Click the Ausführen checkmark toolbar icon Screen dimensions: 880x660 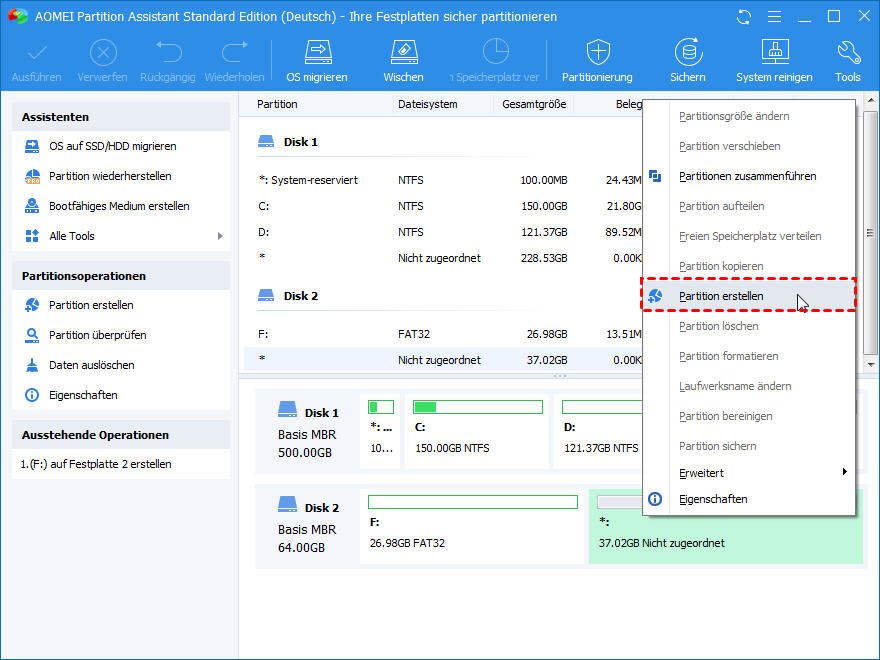click(37, 53)
